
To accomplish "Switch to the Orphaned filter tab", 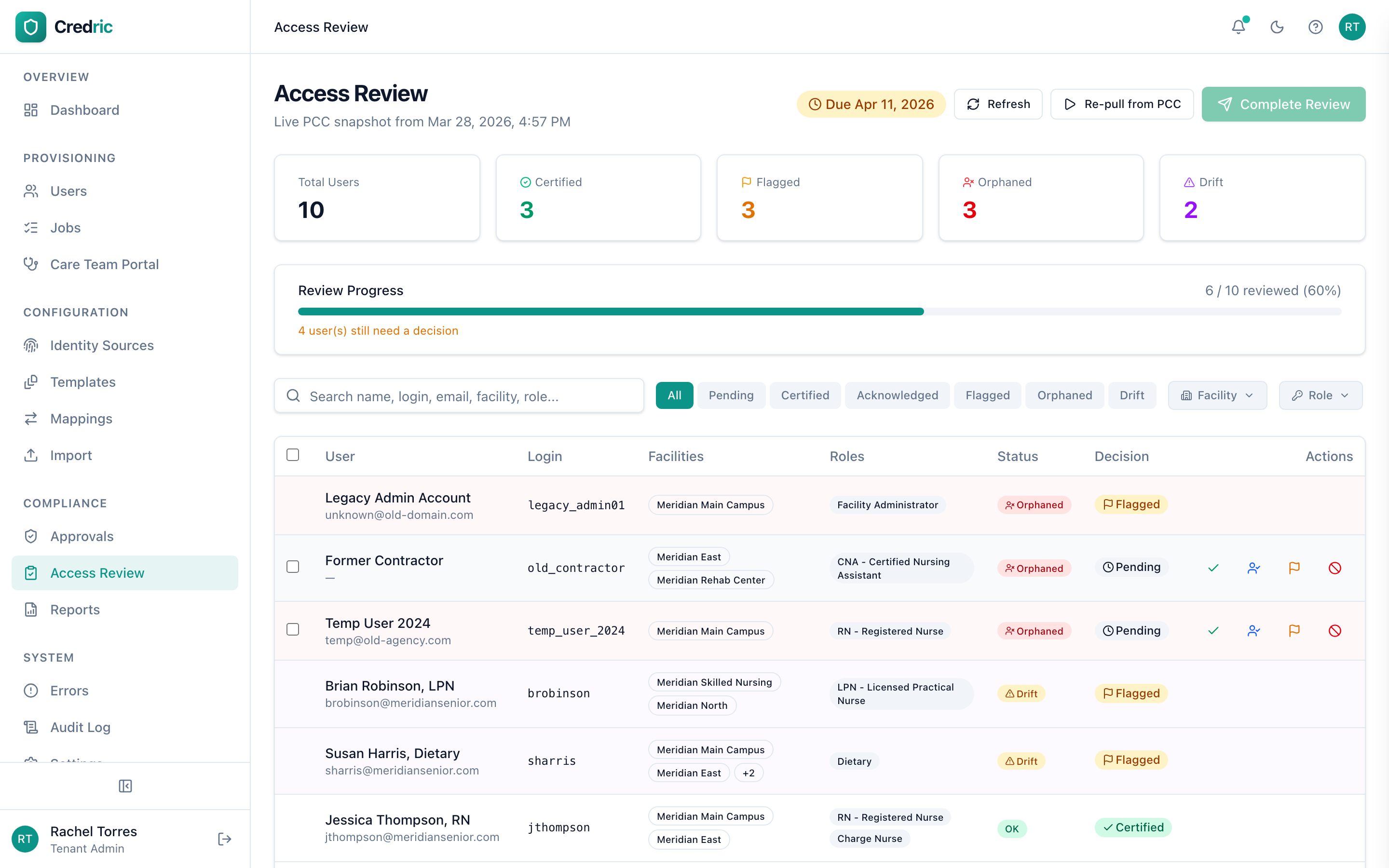I will (x=1065, y=395).
